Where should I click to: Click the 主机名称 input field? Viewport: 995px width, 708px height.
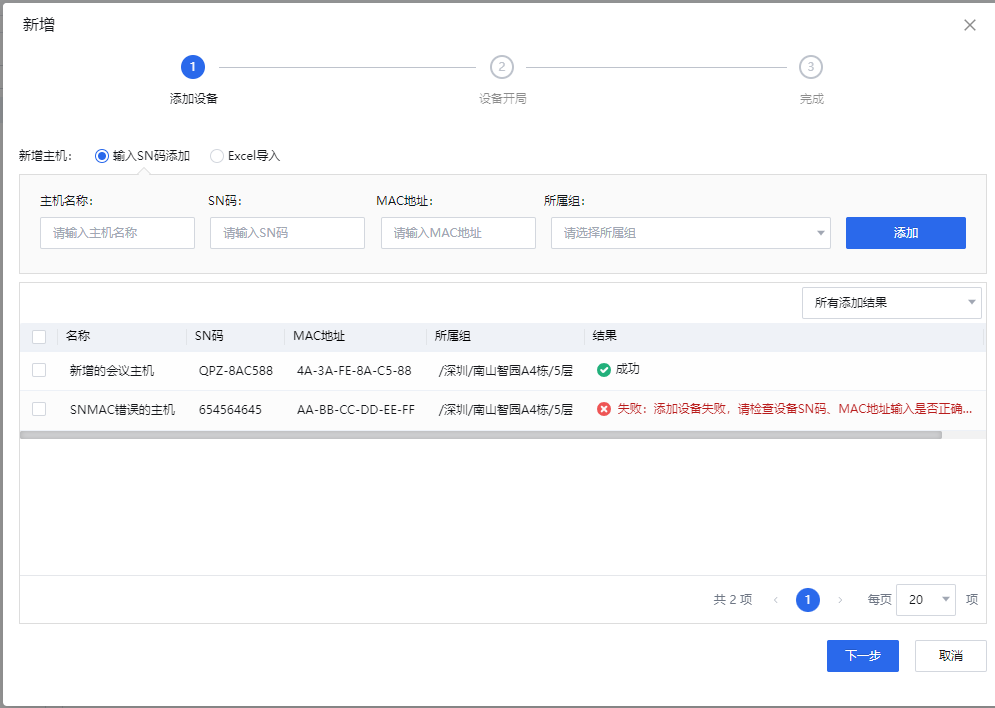coord(118,233)
